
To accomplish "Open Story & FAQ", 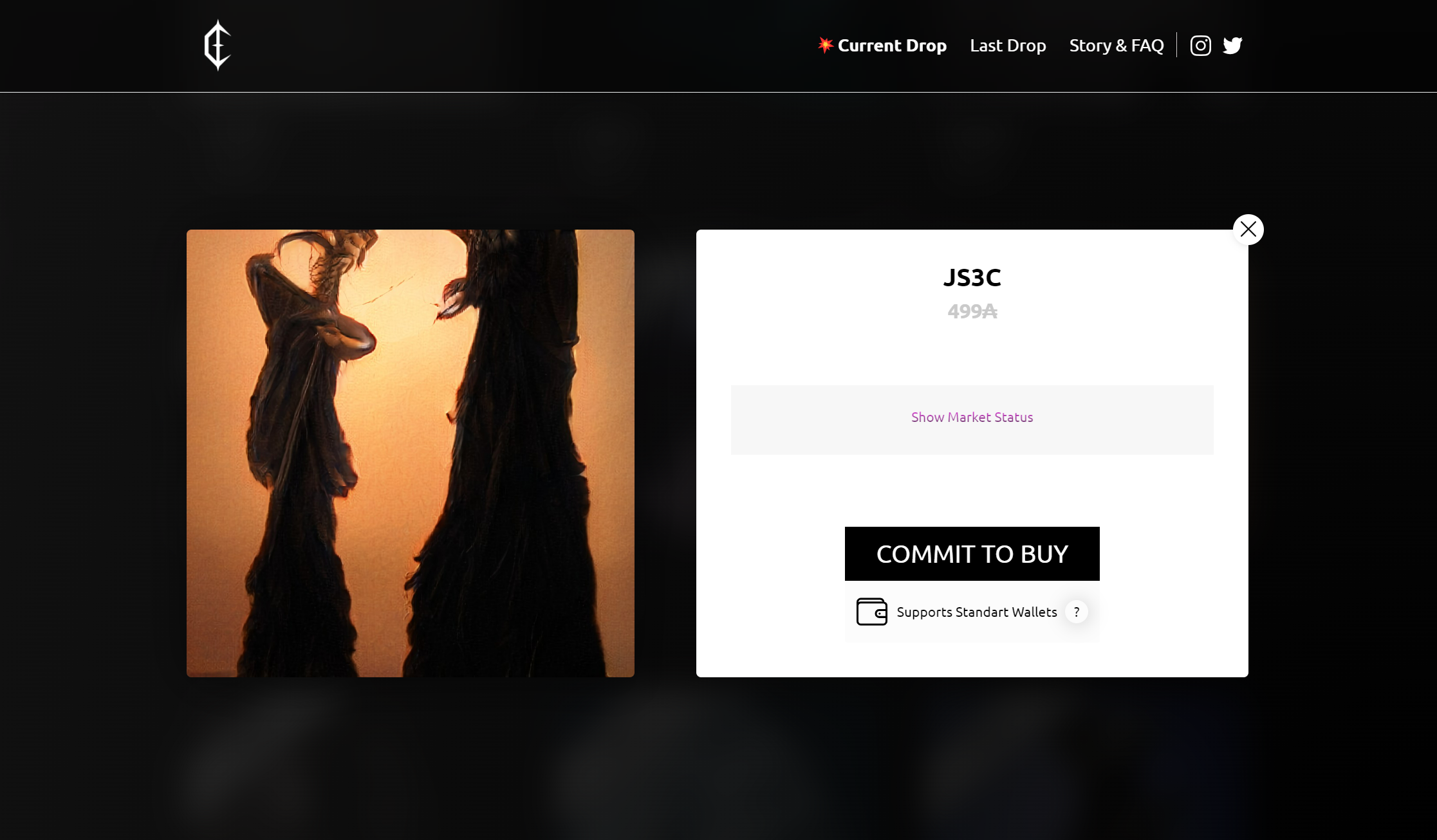I will pyautogui.click(x=1117, y=46).
